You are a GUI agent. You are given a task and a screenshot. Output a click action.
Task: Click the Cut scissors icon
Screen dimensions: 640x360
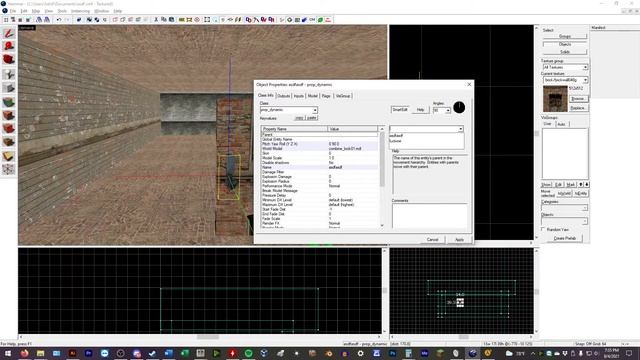click(x=156, y=20)
